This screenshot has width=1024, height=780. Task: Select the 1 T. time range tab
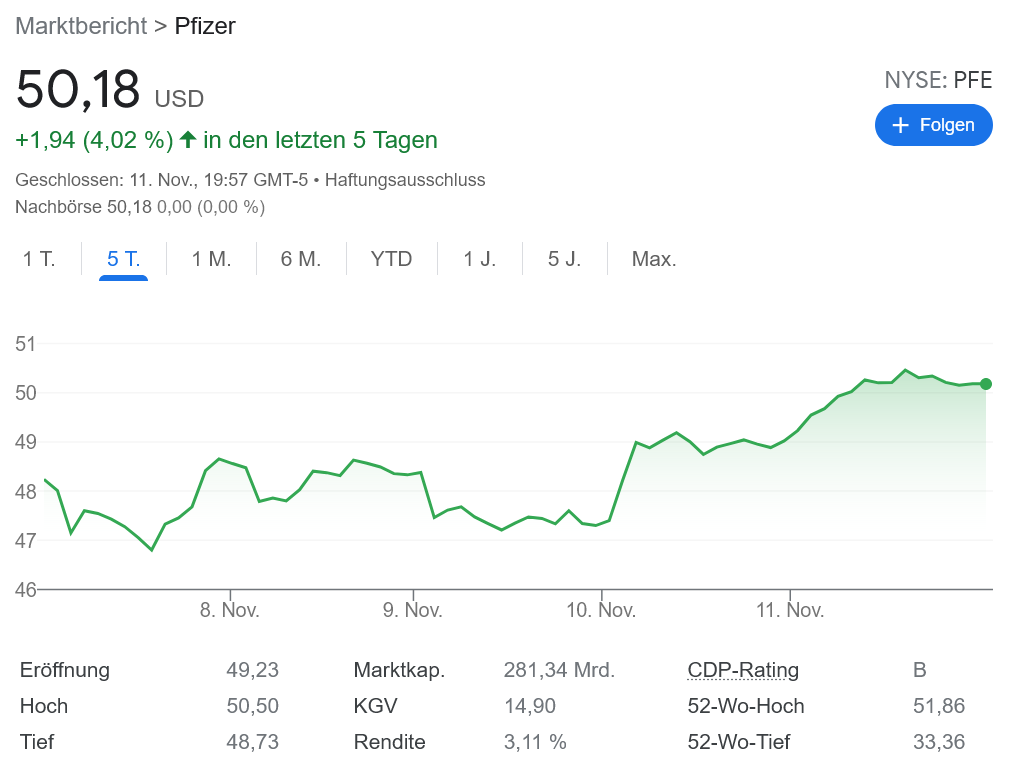click(40, 260)
